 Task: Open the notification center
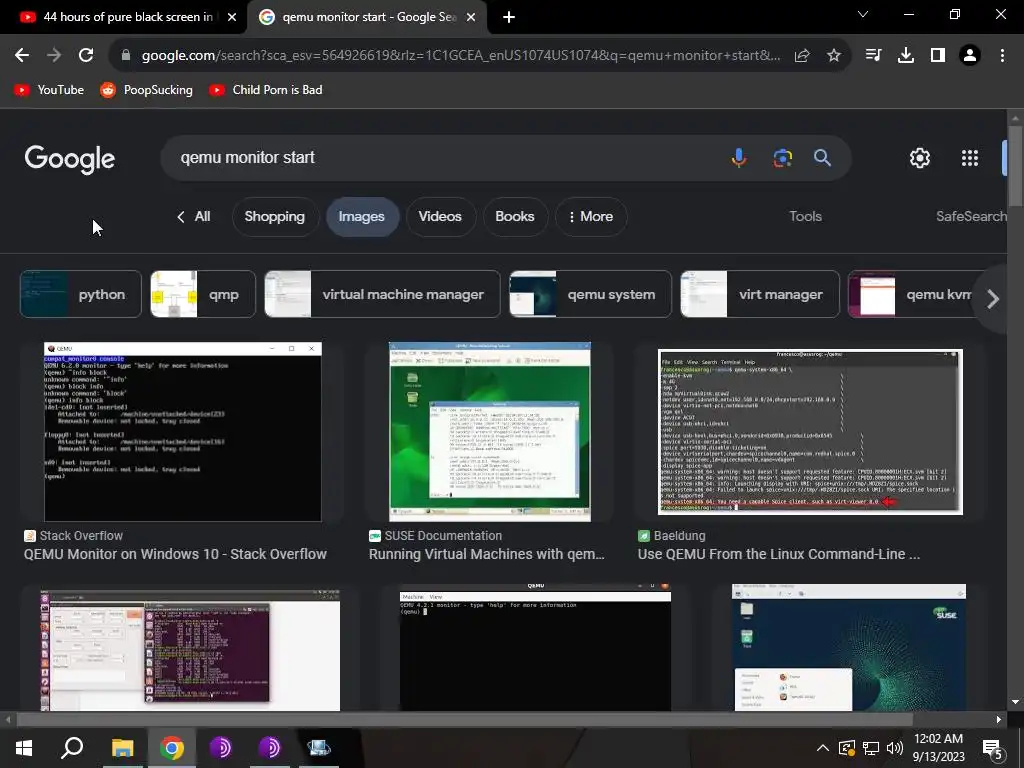click(x=993, y=748)
